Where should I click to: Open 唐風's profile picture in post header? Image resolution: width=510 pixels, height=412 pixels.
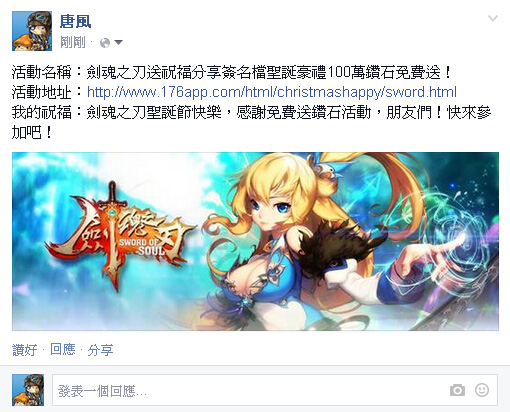[x=32, y=31]
